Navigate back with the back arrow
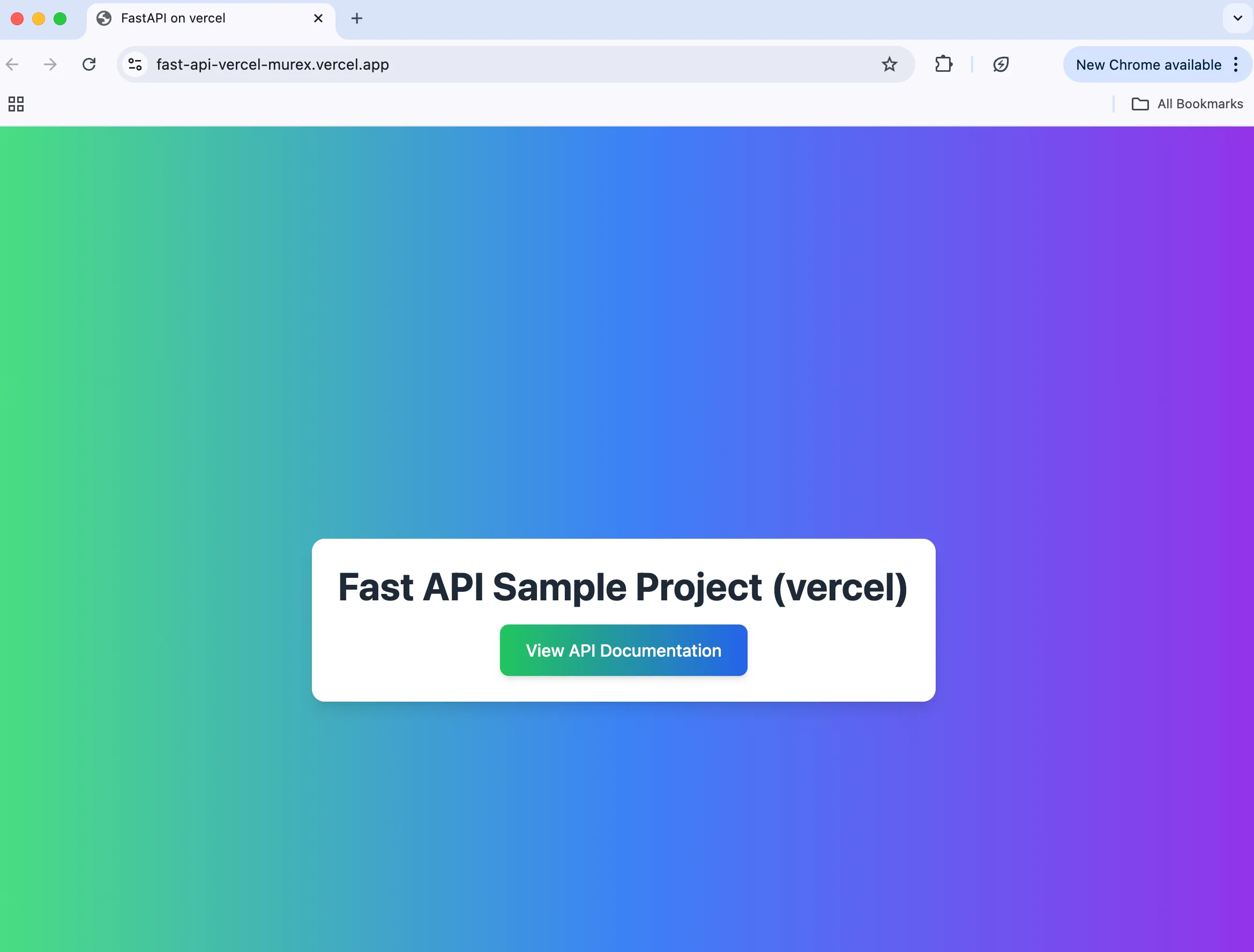 click(12, 64)
